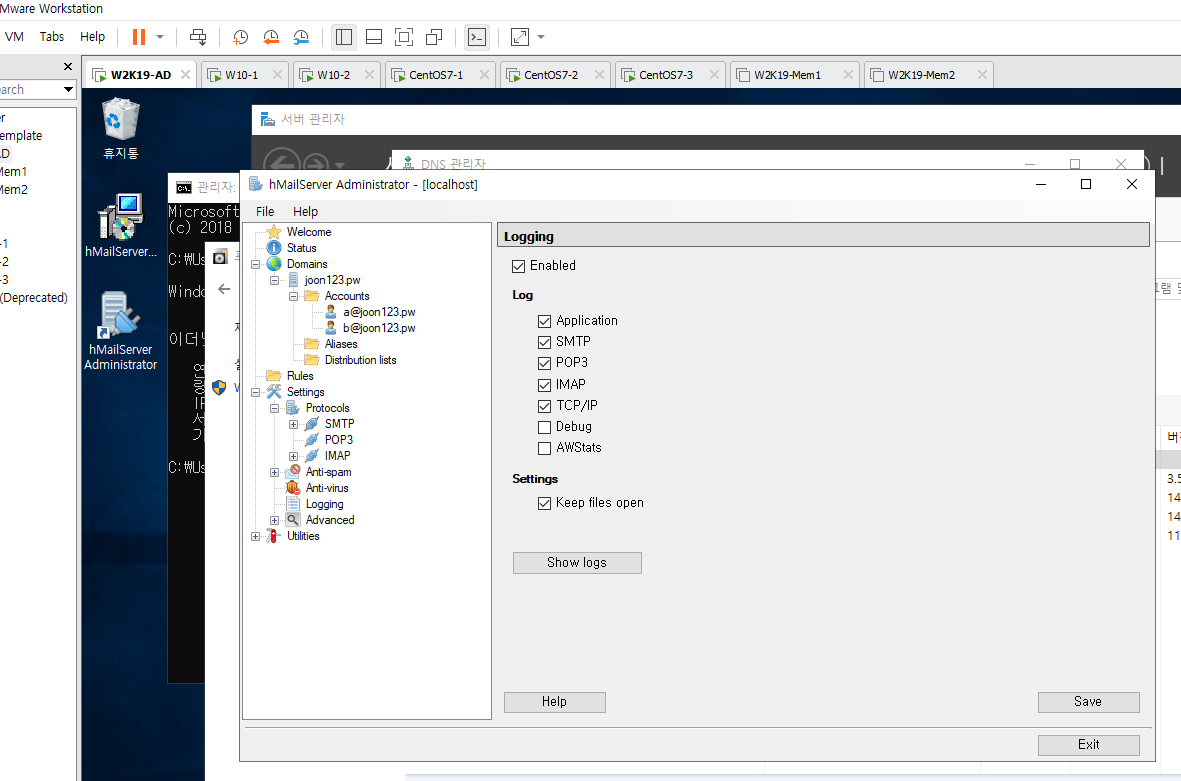Collapse the Accounts folder node
This screenshot has height=781, width=1181.
tap(293, 296)
